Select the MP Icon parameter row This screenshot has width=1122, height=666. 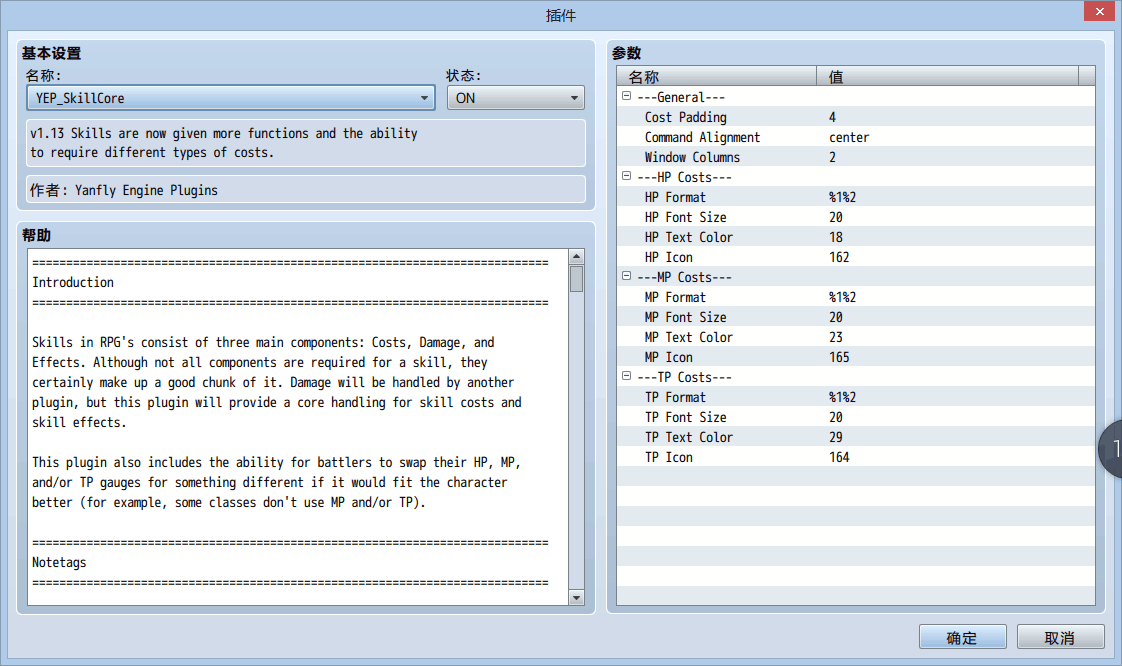[856, 358]
